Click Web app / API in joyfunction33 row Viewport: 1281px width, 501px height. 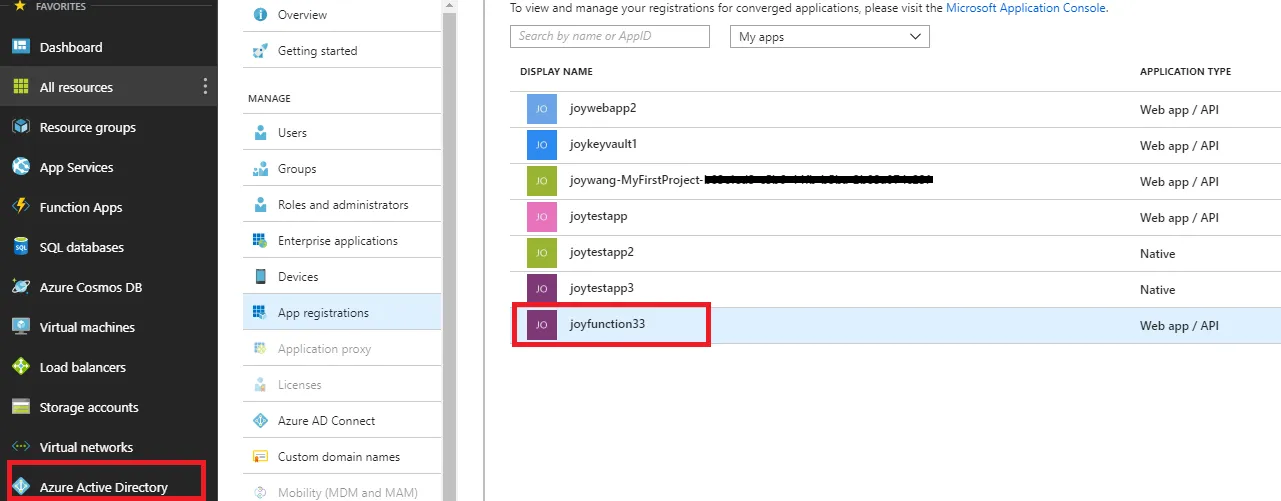(1179, 326)
